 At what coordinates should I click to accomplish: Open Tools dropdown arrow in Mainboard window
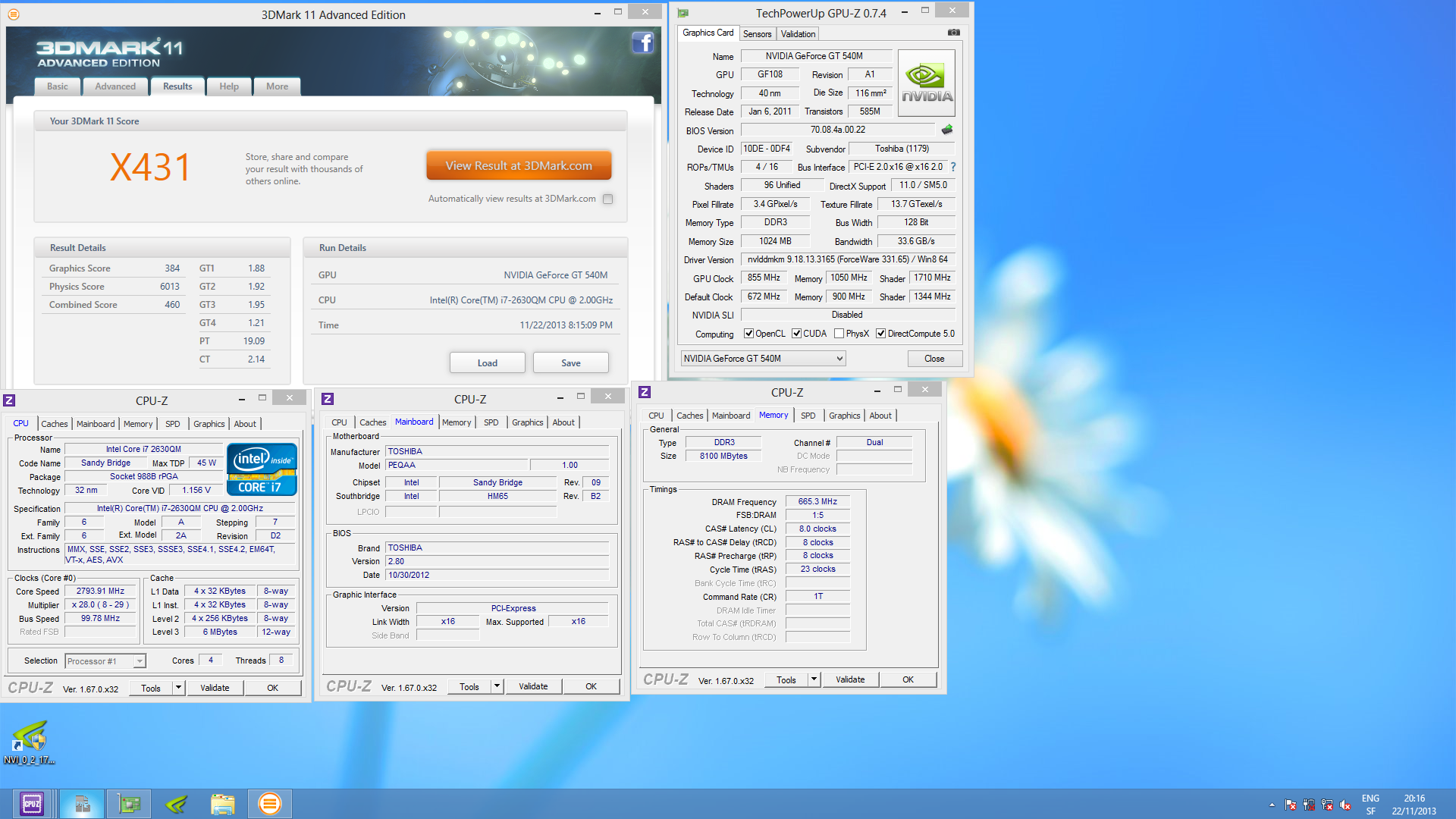click(497, 686)
